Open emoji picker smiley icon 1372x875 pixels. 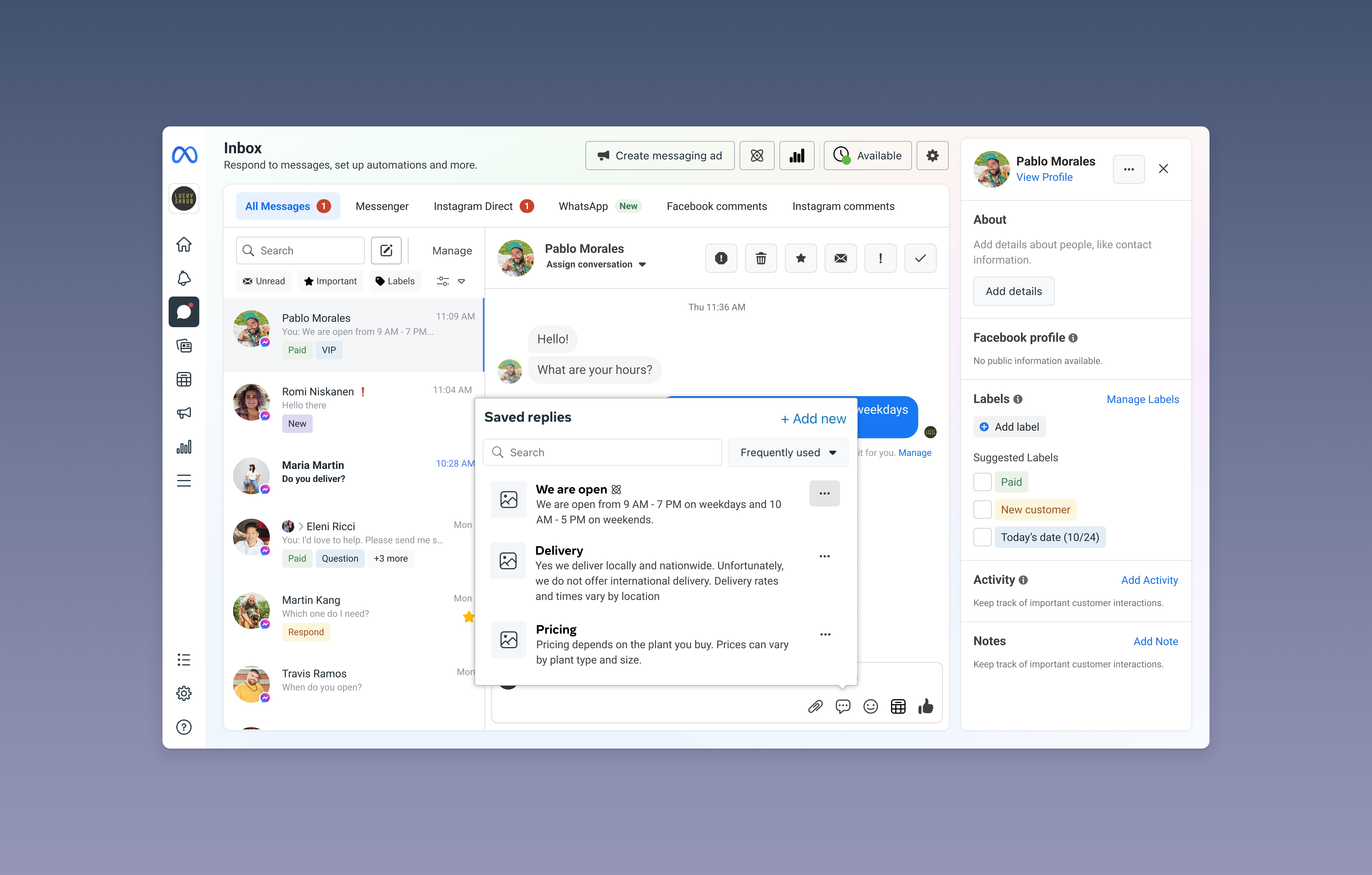pyautogui.click(x=871, y=706)
